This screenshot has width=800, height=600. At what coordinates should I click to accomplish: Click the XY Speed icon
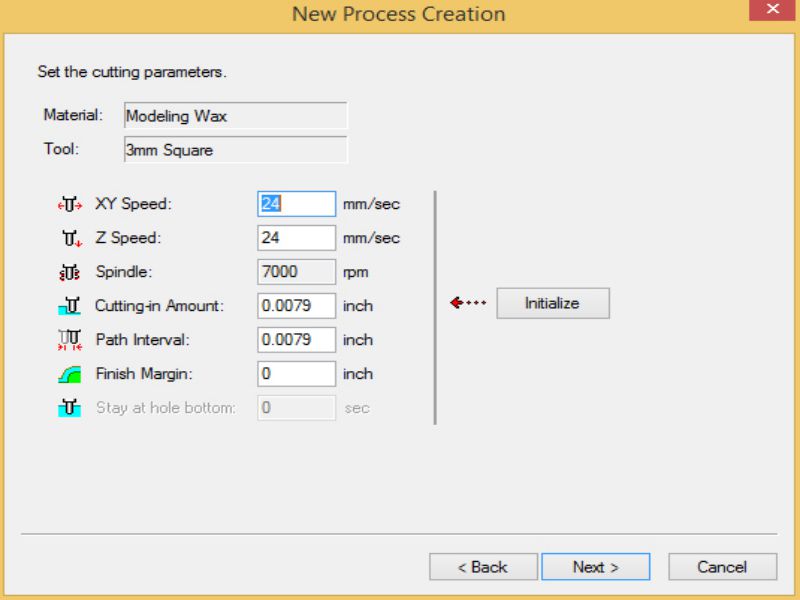coord(69,205)
